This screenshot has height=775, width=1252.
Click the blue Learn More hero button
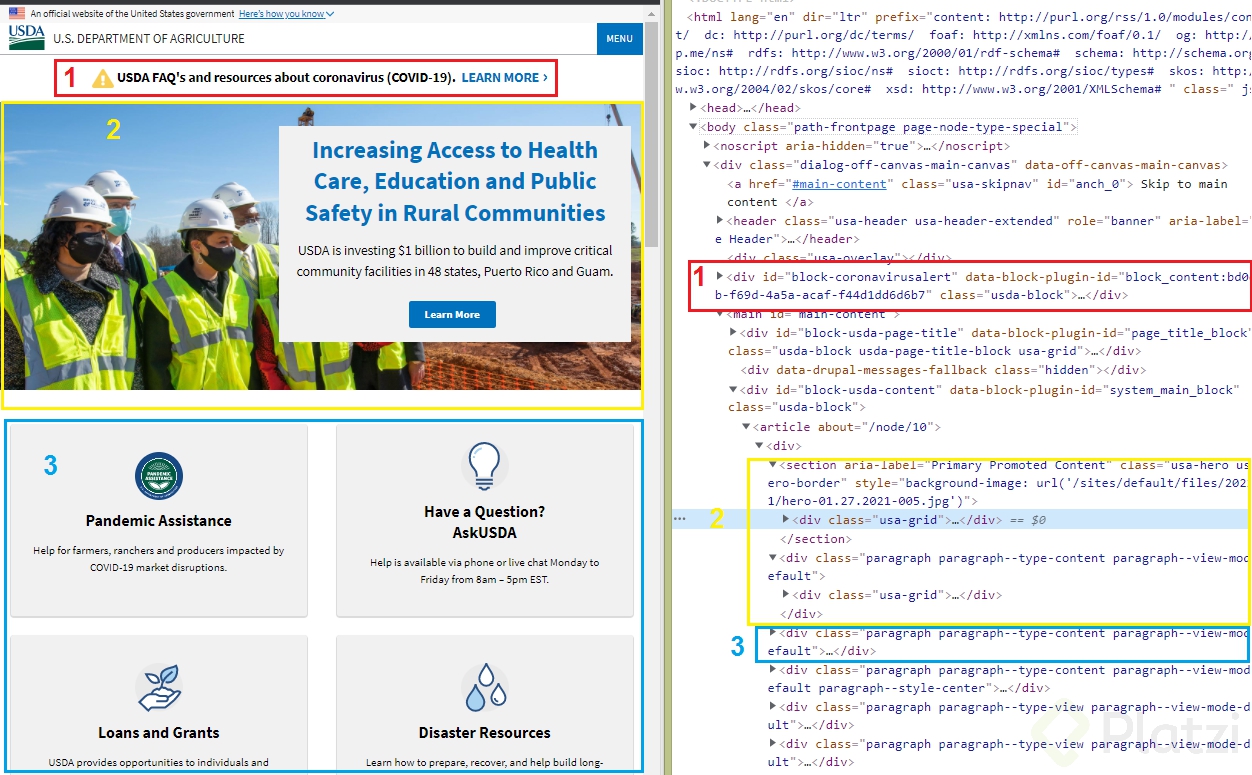(452, 315)
